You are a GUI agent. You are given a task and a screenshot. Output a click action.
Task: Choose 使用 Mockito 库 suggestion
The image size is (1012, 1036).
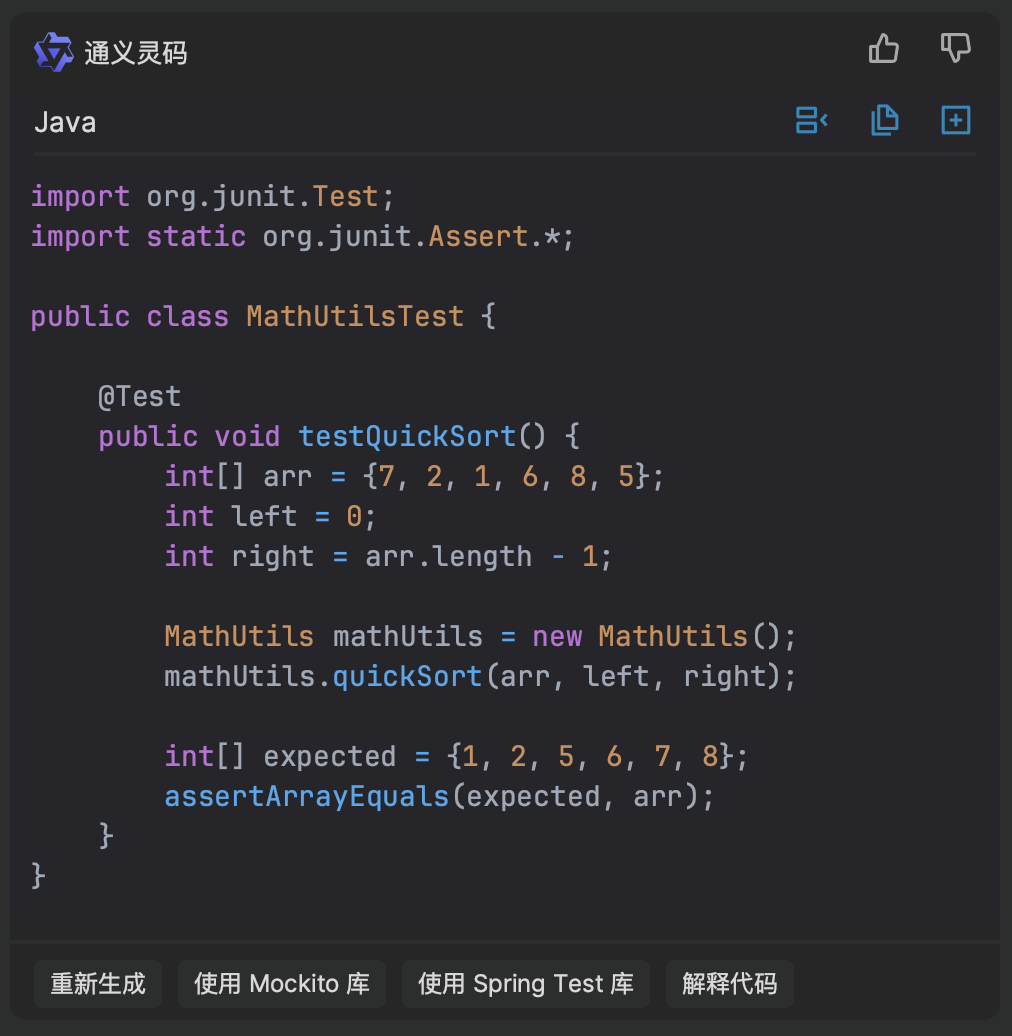point(282,984)
